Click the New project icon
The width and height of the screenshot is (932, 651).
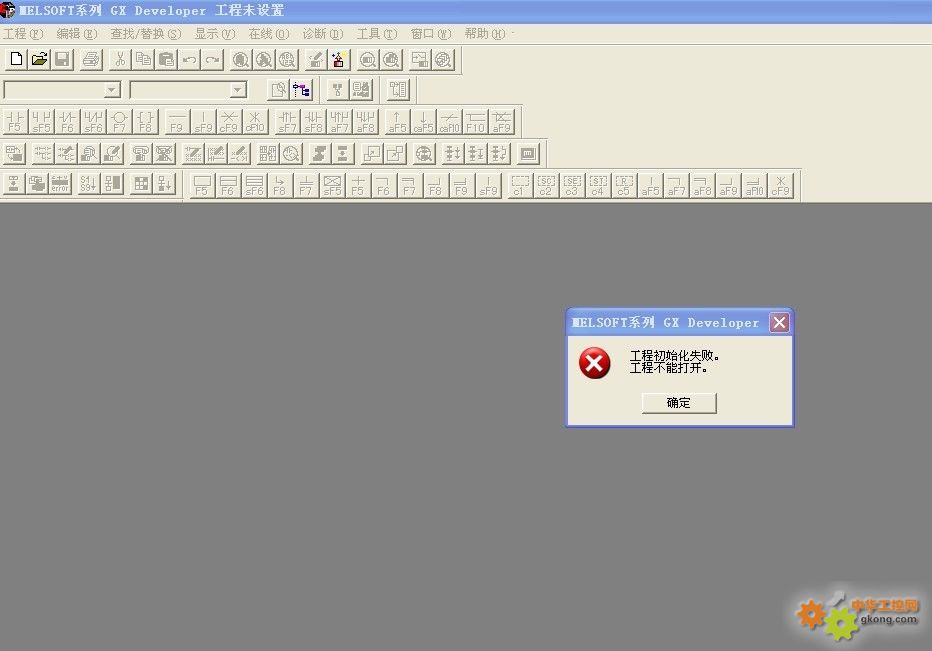coord(17,59)
